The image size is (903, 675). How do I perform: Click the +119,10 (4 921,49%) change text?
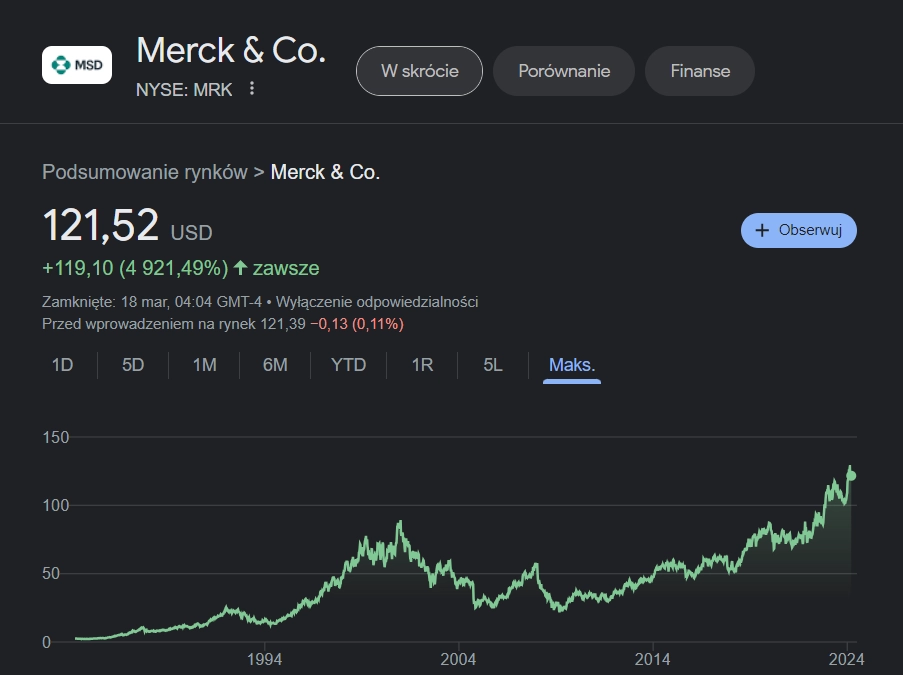click(135, 268)
